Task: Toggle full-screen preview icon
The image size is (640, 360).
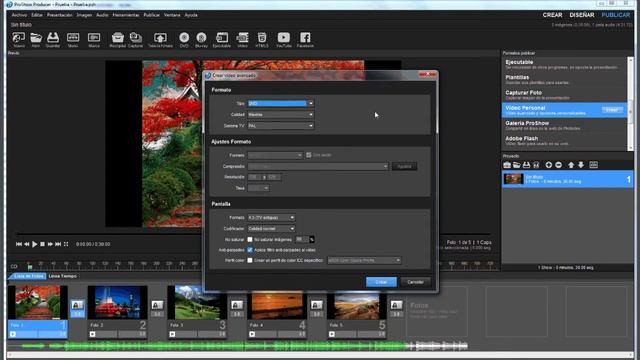Action: [66, 244]
